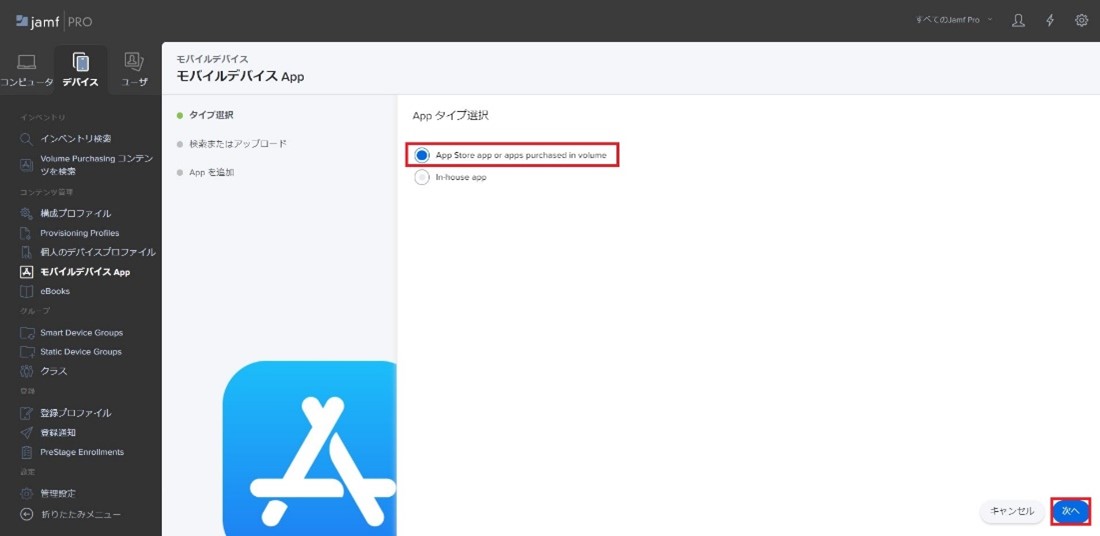Click the Static Device Groups icon

pos(26,351)
